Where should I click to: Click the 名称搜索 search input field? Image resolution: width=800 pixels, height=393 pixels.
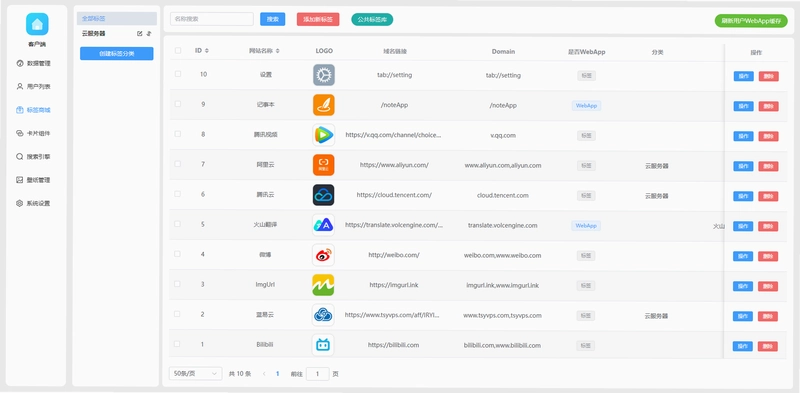pos(212,19)
